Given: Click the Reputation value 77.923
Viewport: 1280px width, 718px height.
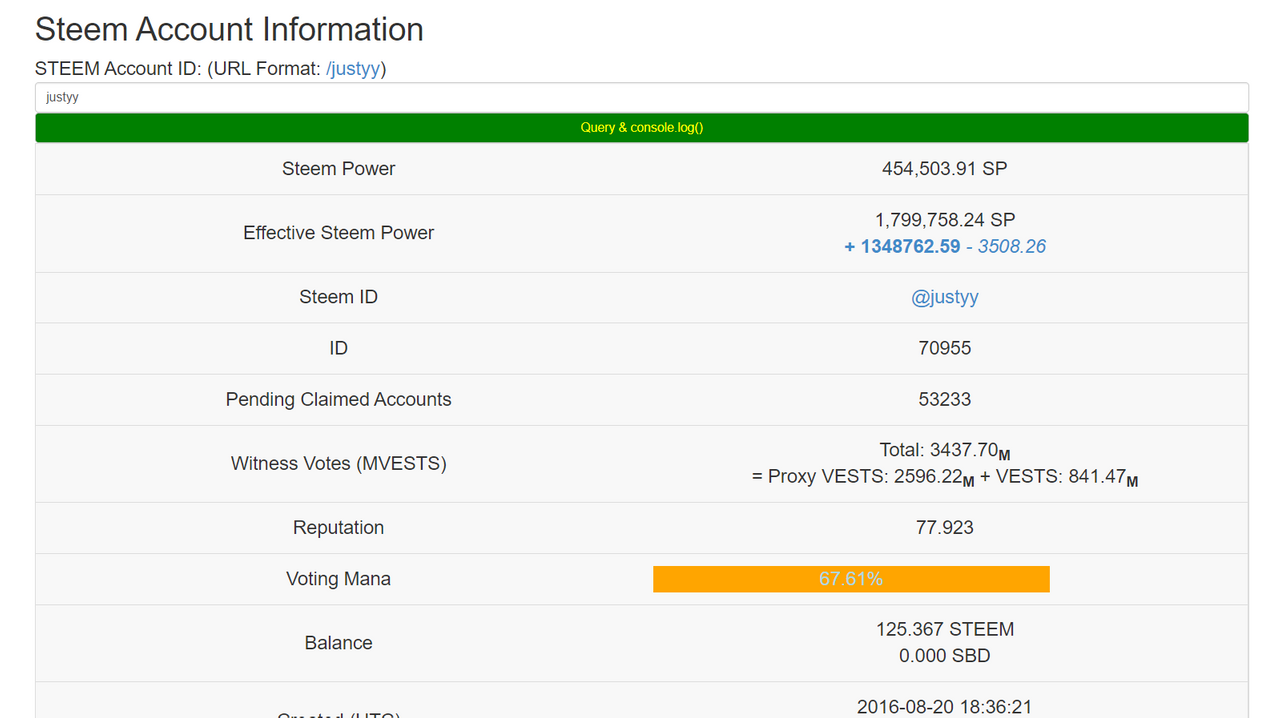Looking at the screenshot, I should 945,527.
